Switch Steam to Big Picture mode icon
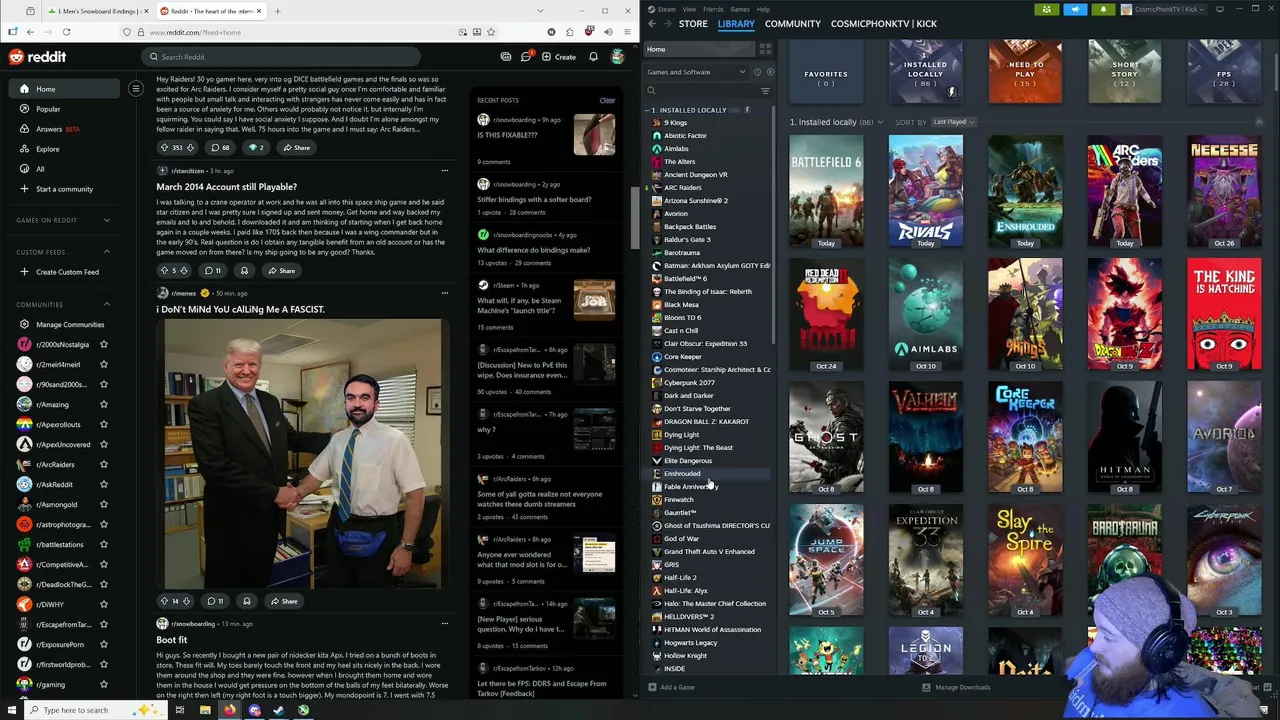The image size is (1280, 720). tap(1220, 9)
